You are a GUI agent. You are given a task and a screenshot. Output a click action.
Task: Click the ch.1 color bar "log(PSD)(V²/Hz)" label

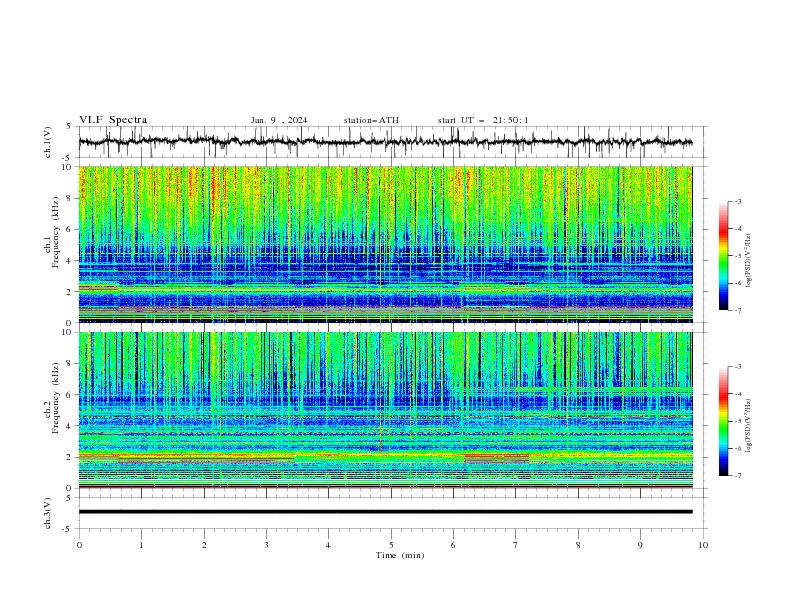click(x=749, y=261)
